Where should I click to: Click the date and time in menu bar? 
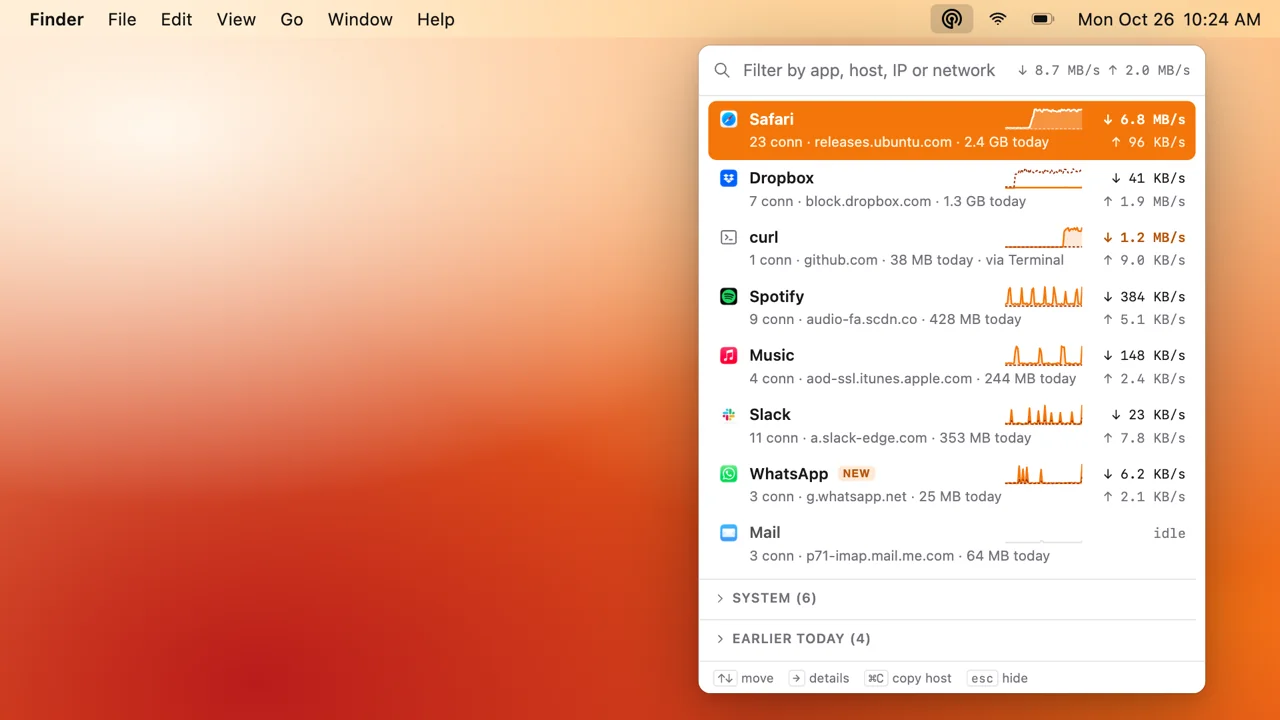point(1169,19)
